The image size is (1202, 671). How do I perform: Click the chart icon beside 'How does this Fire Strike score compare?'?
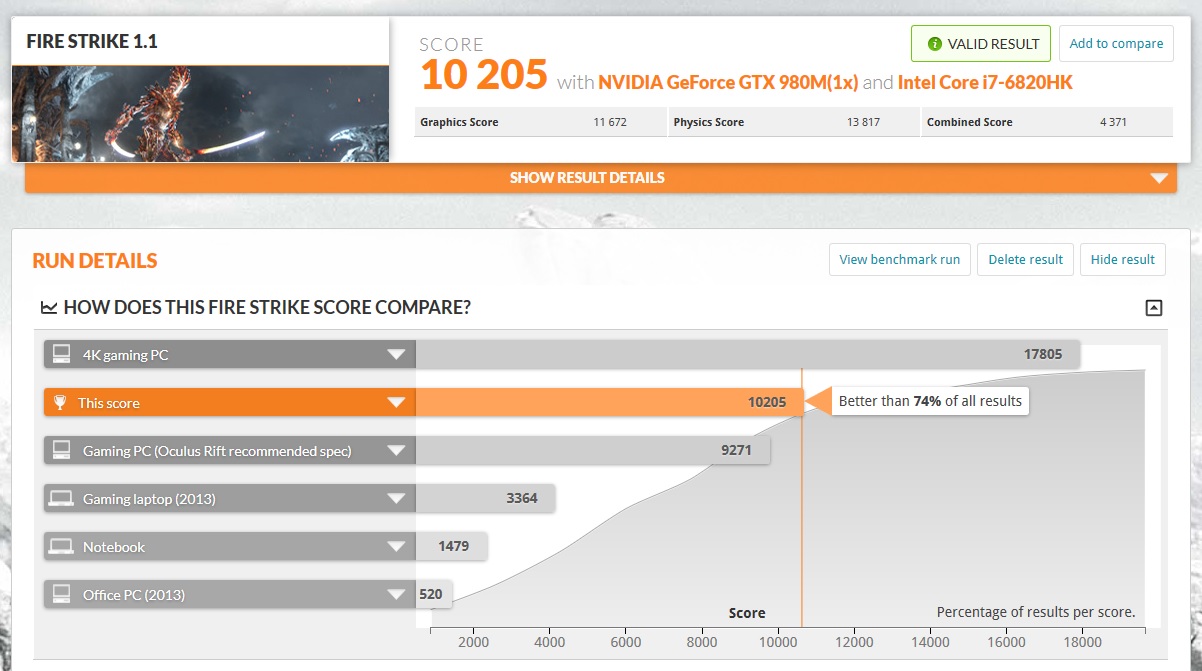(48, 307)
